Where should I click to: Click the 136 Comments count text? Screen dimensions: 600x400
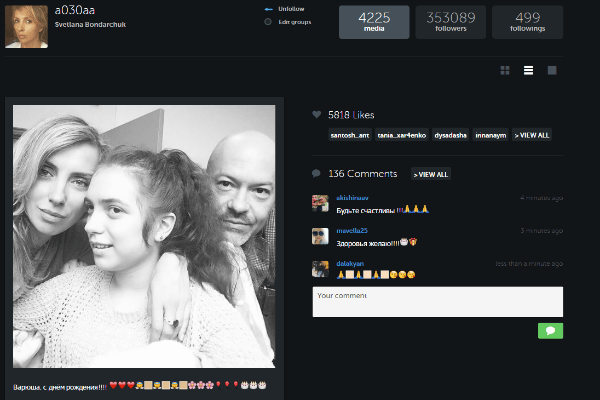tap(363, 174)
